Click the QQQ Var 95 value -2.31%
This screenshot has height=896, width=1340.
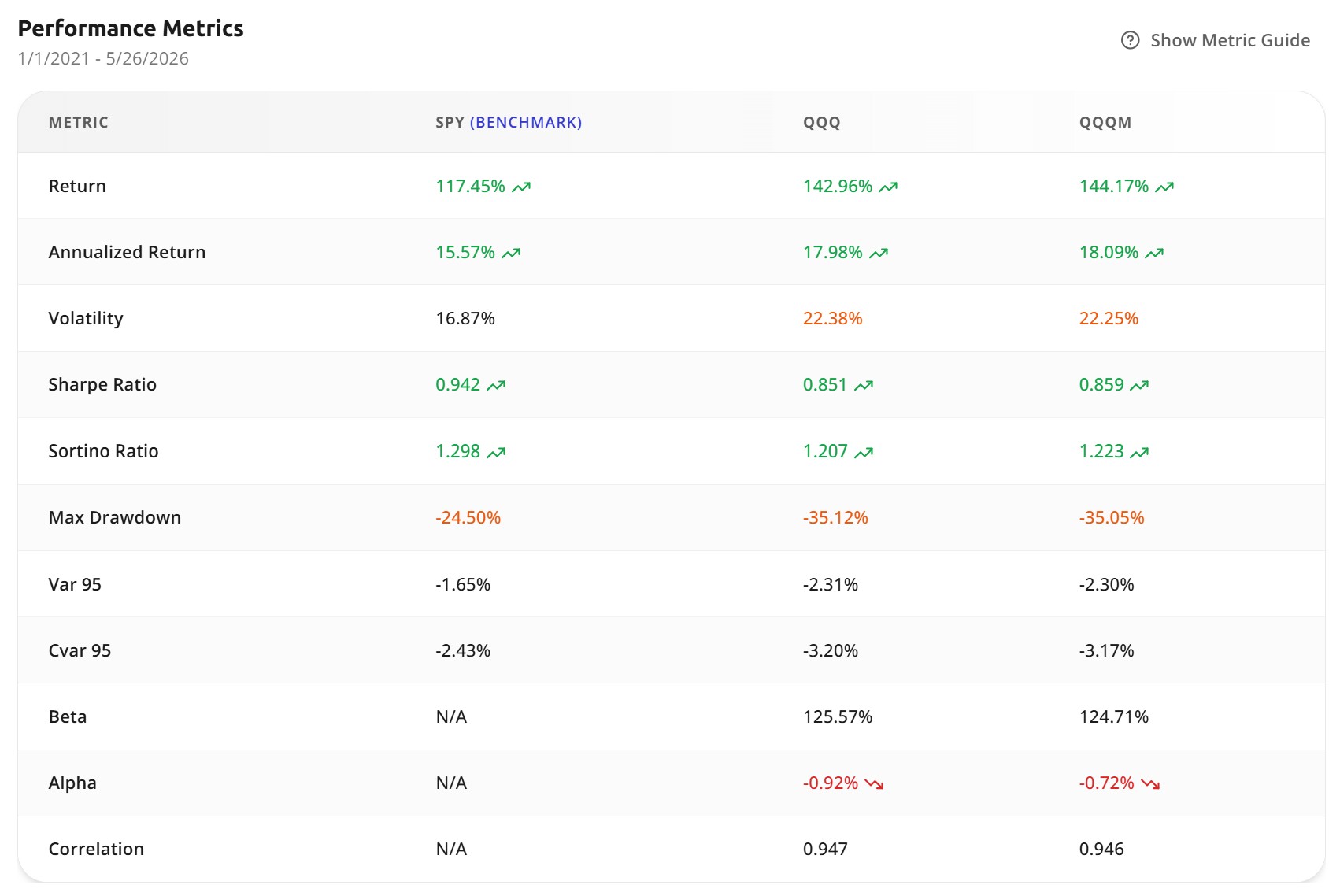pyautogui.click(x=831, y=584)
